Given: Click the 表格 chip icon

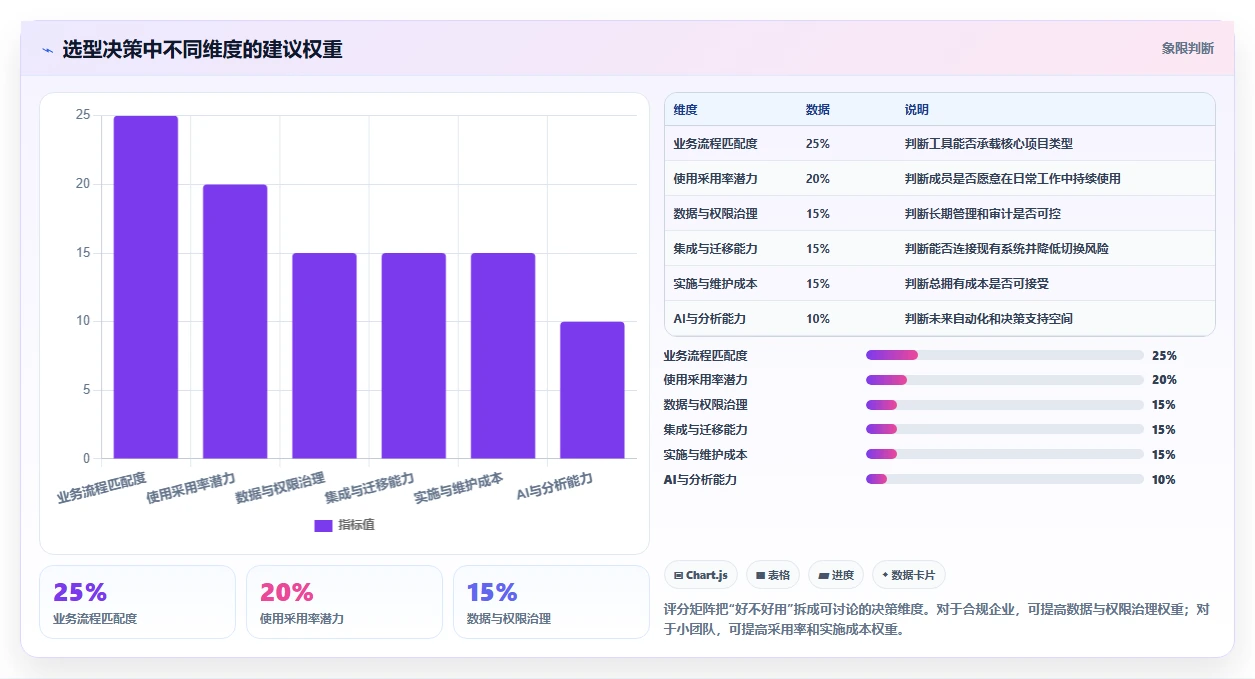Looking at the screenshot, I should point(761,575).
